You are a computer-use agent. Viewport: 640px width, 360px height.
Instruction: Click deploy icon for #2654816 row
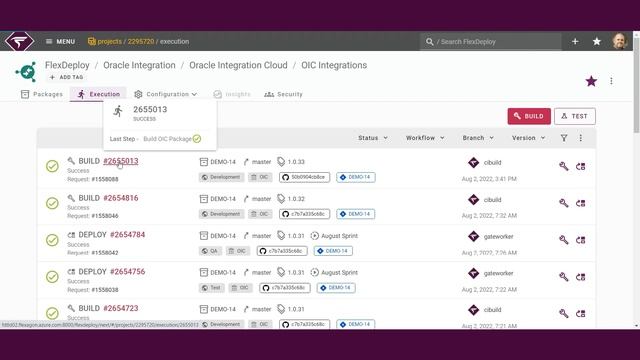pos(580,203)
